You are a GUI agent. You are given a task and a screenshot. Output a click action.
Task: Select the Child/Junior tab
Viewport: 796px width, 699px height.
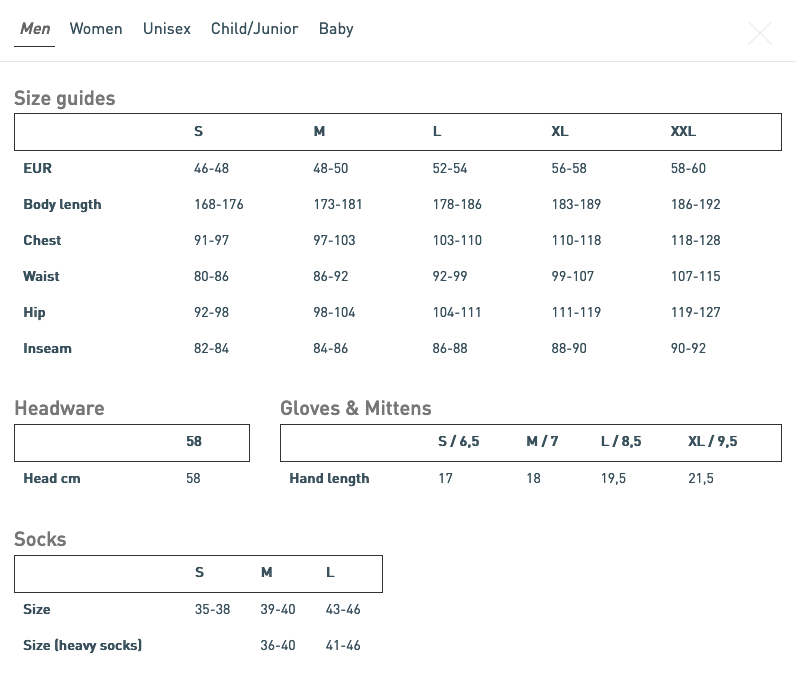click(x=254, y=29)
